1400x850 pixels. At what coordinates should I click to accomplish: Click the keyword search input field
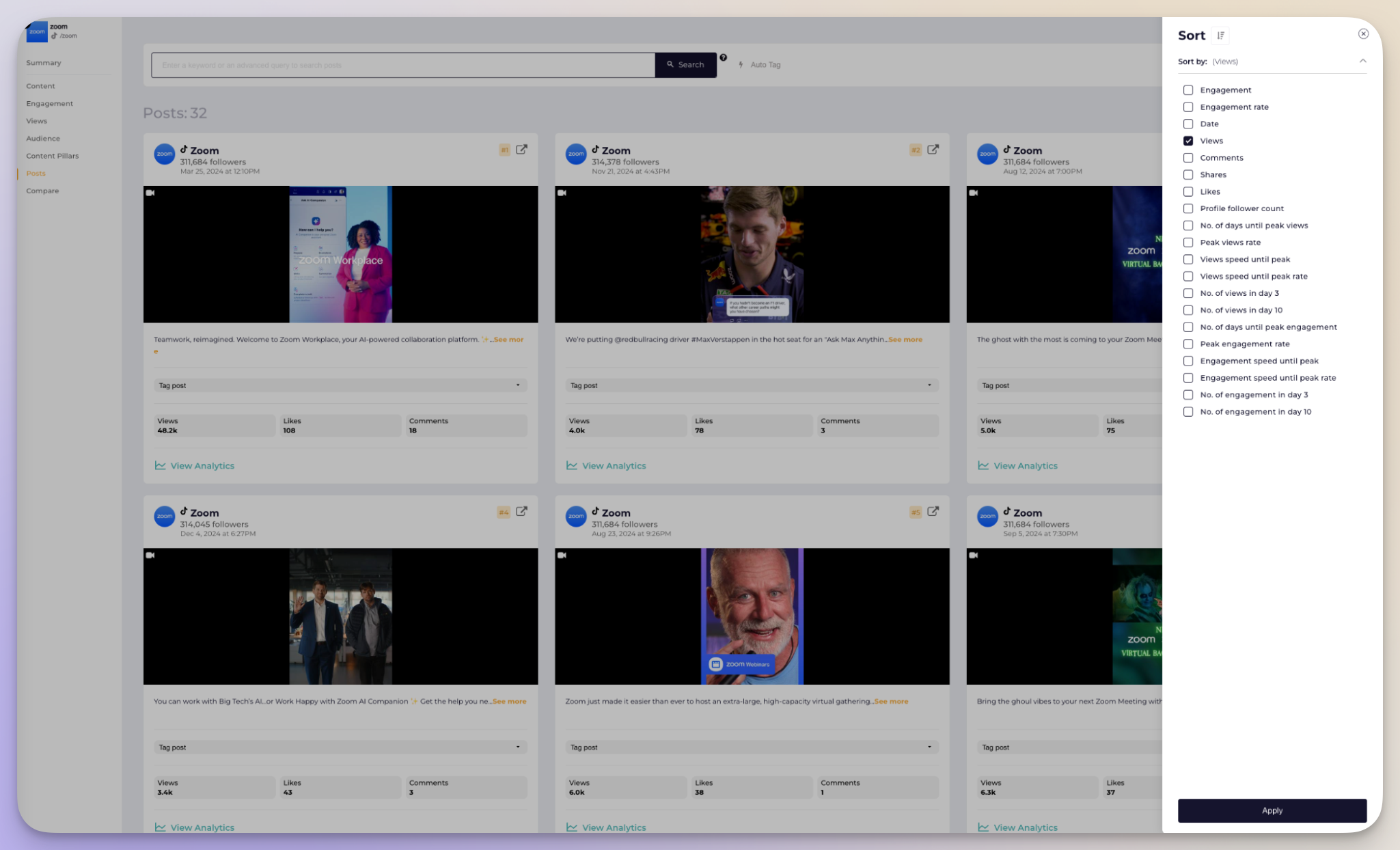click(403, 65)
